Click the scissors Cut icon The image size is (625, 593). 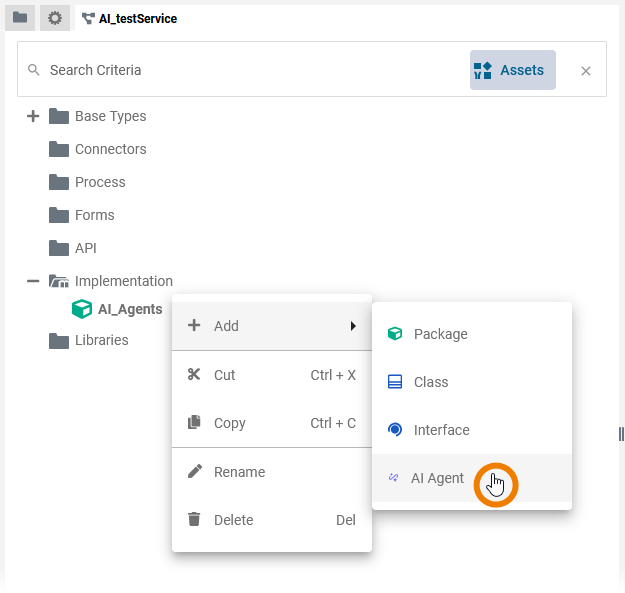[194, 375]
